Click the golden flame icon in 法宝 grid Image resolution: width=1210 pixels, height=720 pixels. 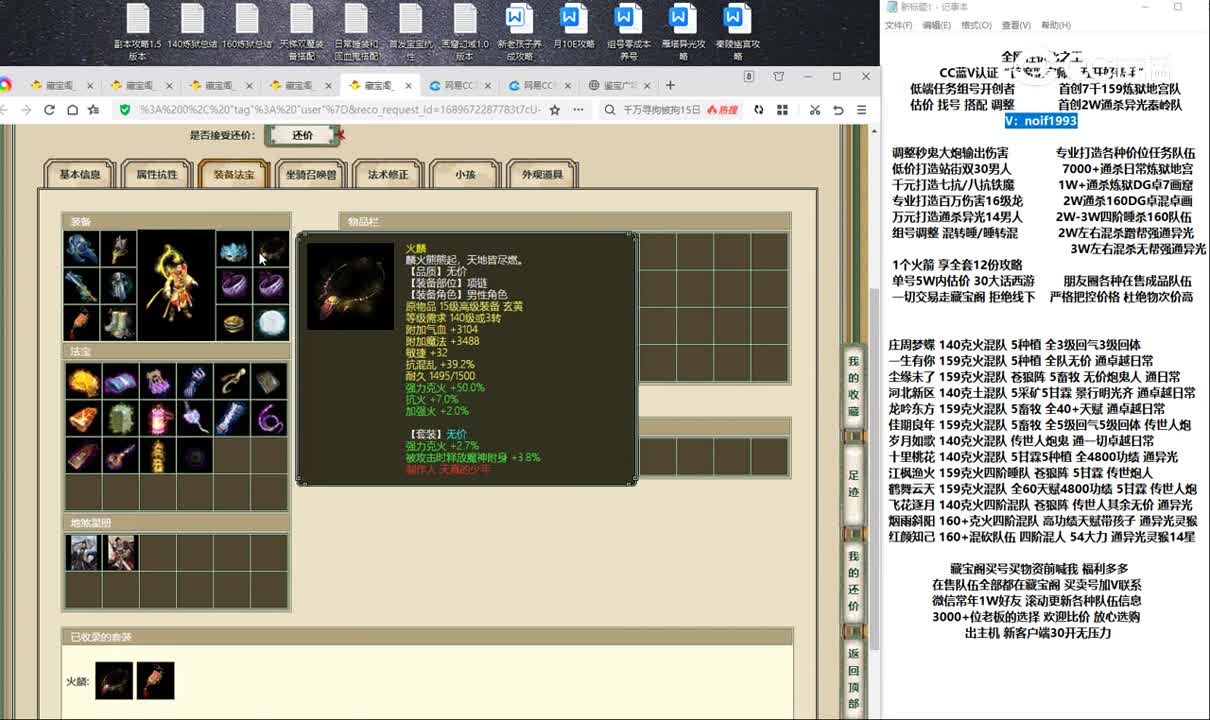tap(83, 381)
